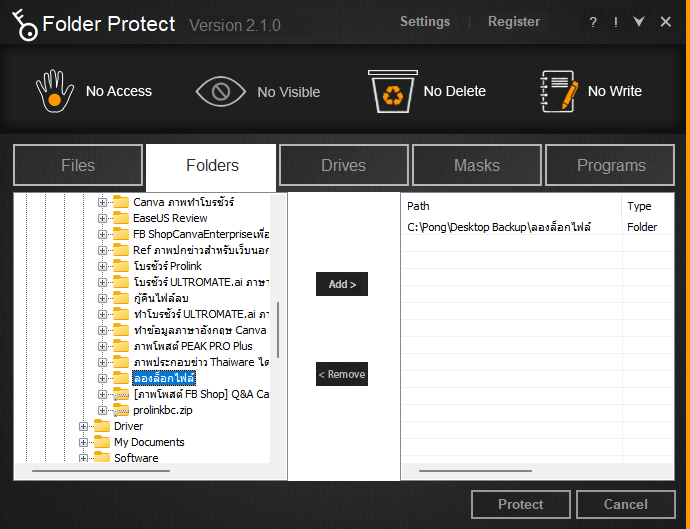Screen dimensions: 690x529
Task: Click the My Documents folder icon
Action: pos(102,441)
